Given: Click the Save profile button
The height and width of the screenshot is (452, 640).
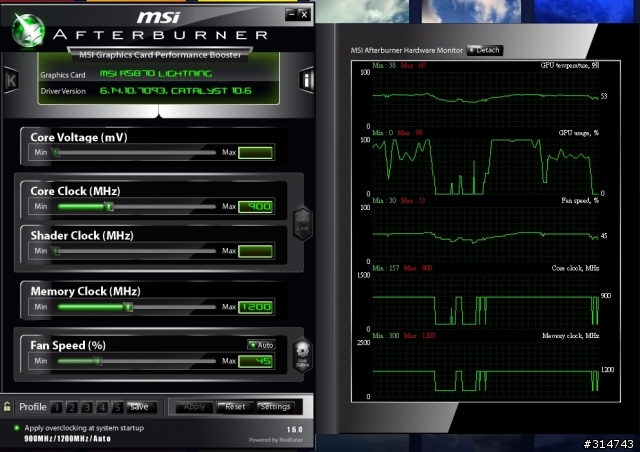Looking at the screenshot, I should coord(141,407).
